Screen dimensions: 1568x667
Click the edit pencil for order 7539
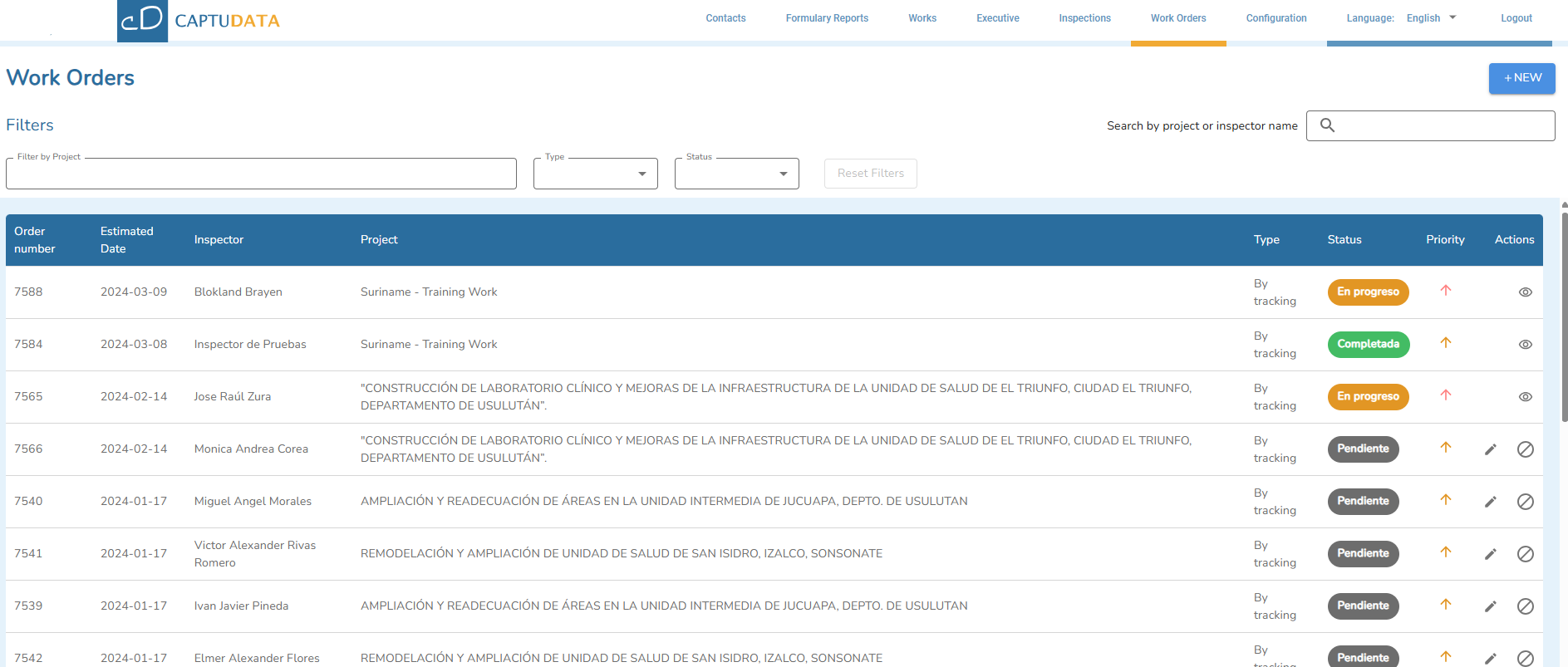click(x=1490, y=606)
